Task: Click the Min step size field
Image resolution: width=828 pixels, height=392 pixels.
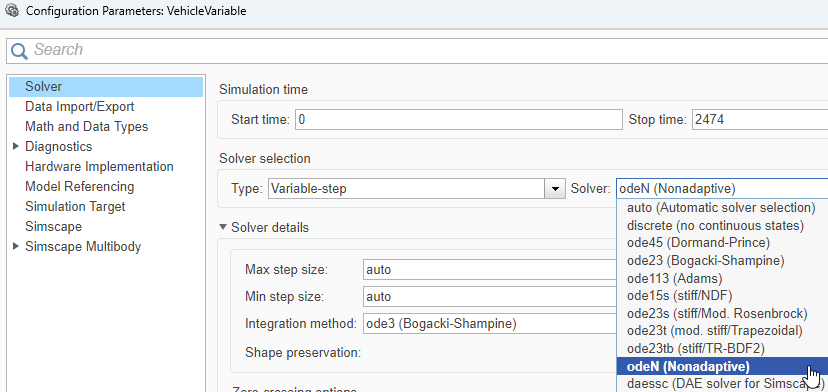Action: [490, 296]
